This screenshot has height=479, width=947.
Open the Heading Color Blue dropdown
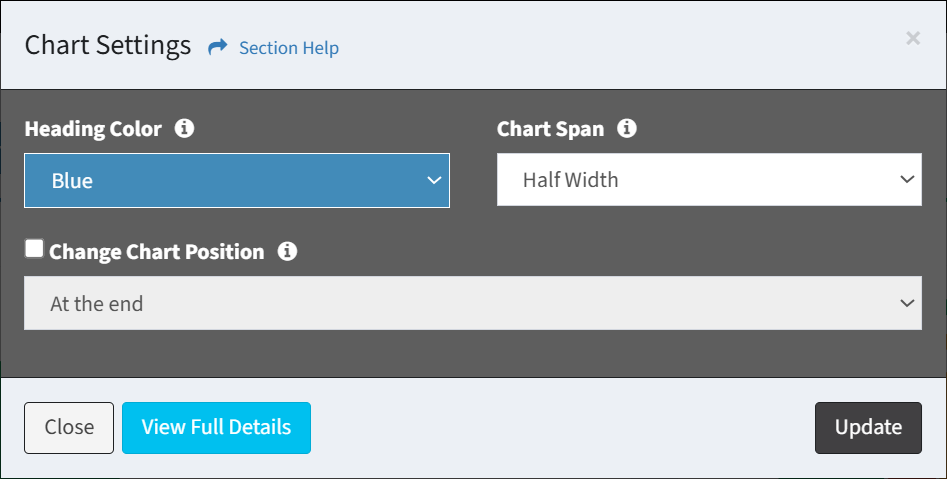pos(237,180)
